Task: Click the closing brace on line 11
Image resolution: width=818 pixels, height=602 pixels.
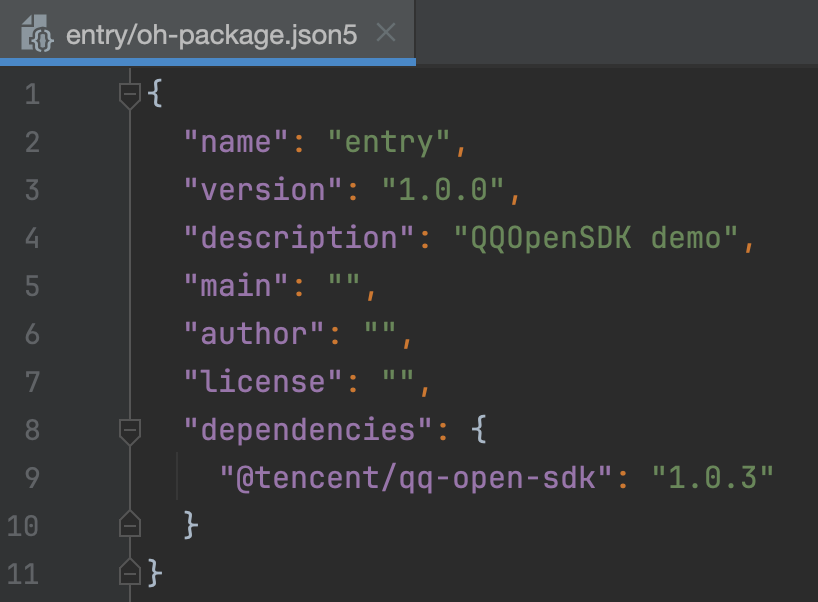Action: point(155,573)
